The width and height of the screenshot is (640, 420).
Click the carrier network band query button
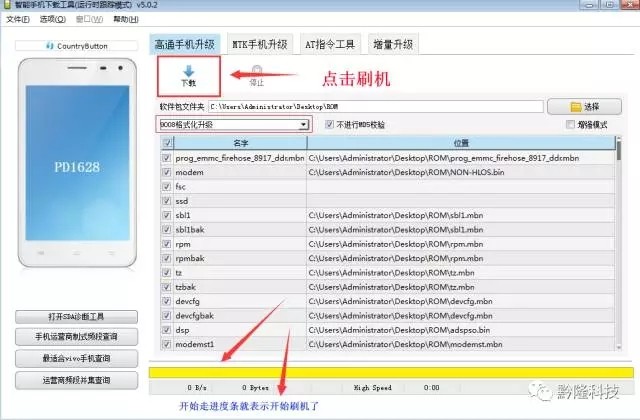click(76, 337)
